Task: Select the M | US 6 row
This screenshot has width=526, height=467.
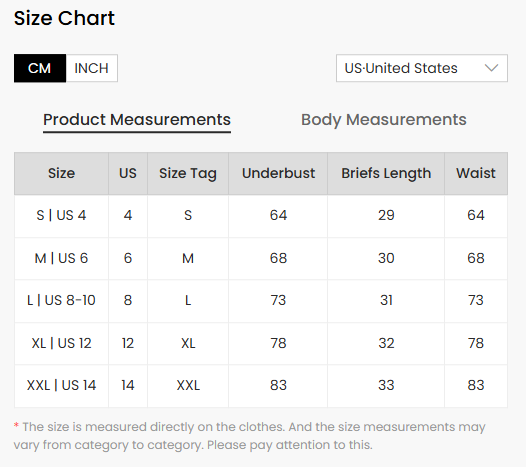Action: point(261,258)
